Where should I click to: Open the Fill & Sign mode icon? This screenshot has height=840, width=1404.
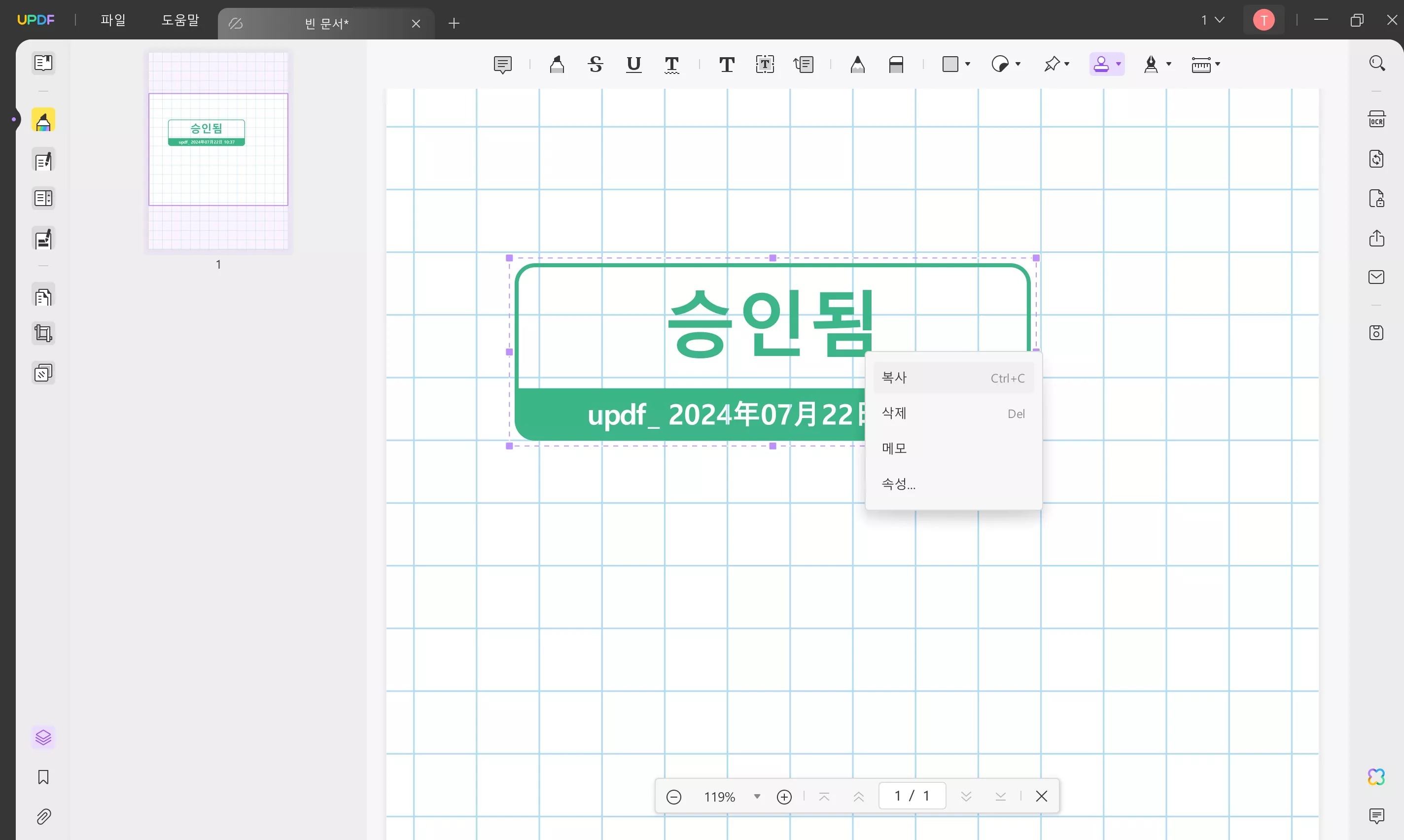point(43,239)
